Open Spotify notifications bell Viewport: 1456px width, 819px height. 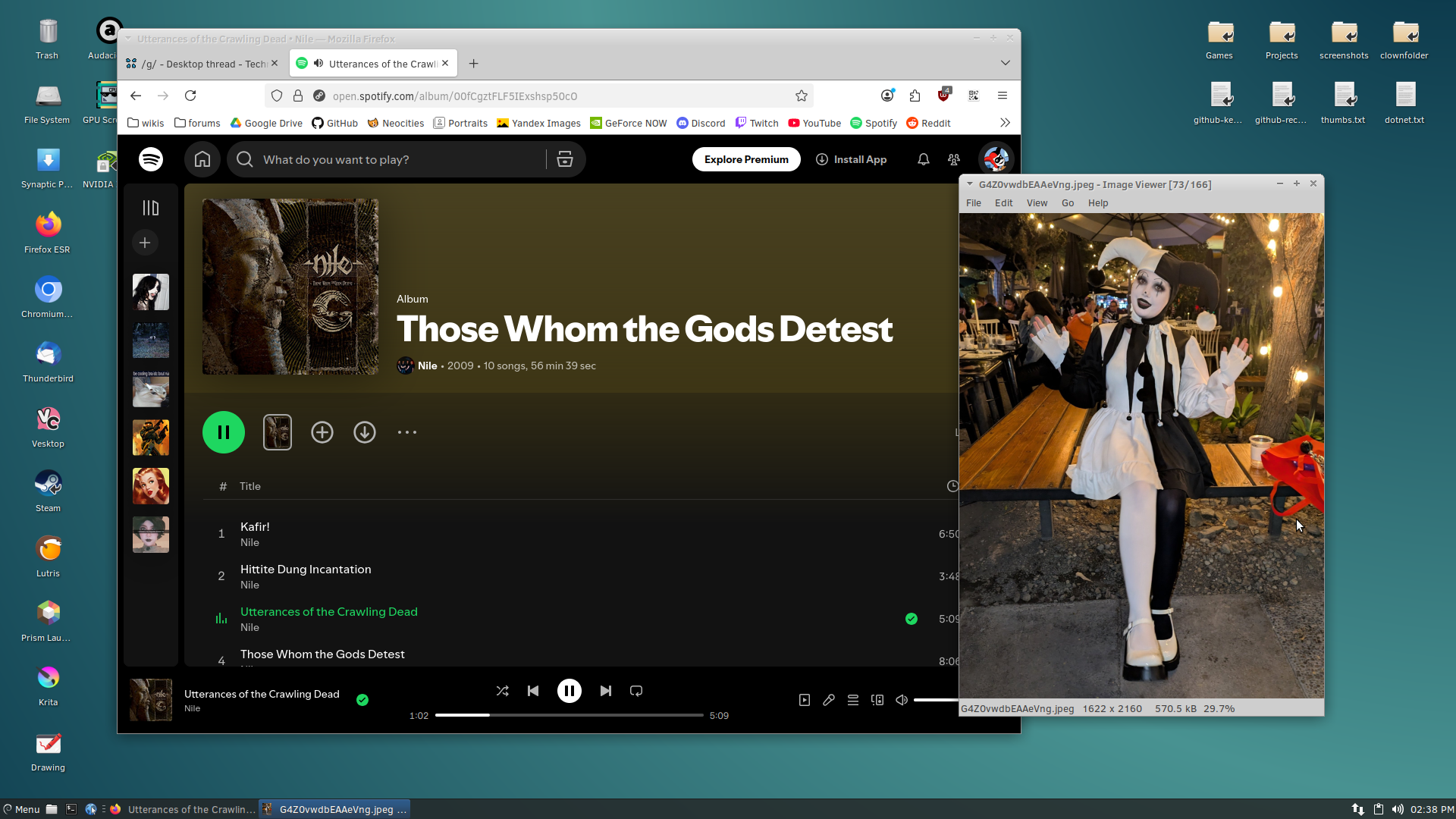[923, 159]
